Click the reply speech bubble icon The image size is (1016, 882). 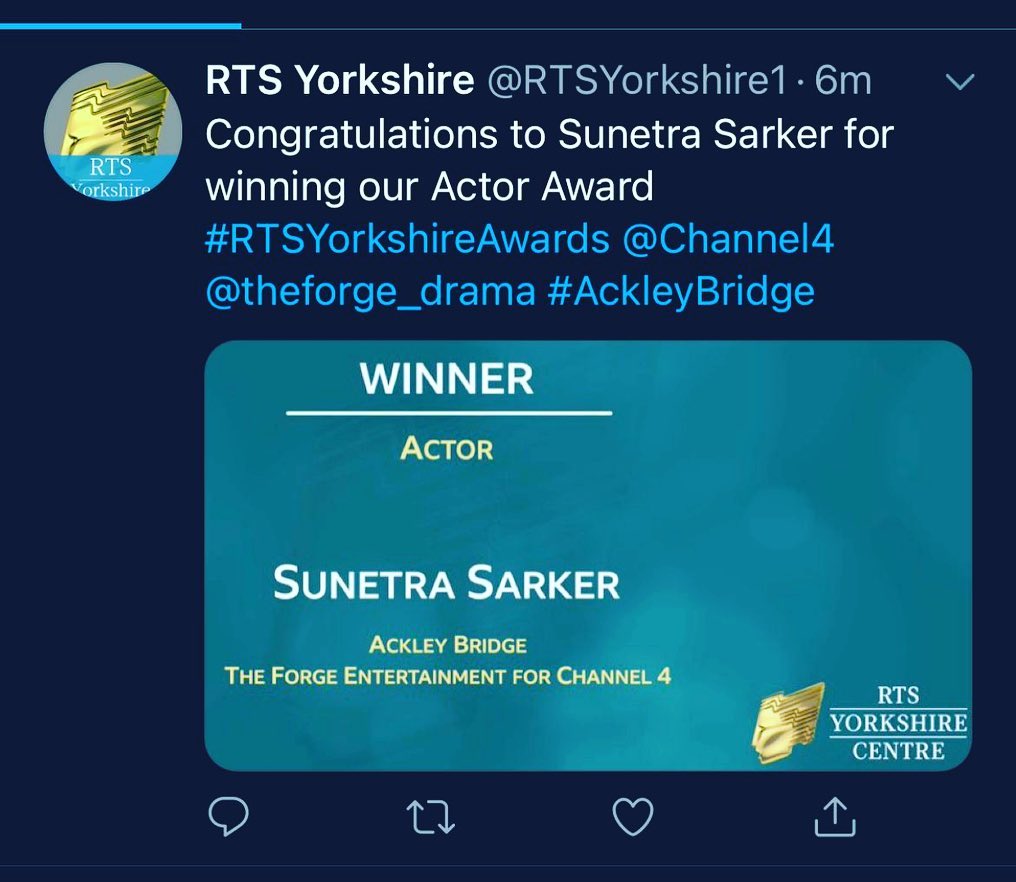pos(228,818)
